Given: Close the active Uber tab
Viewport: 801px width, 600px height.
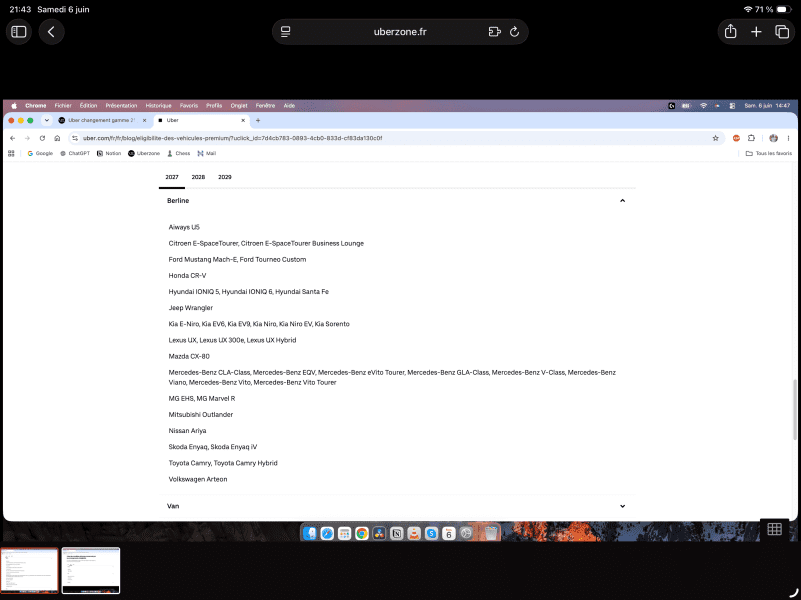Looking at the screenshot, I should tap(243, 121).
